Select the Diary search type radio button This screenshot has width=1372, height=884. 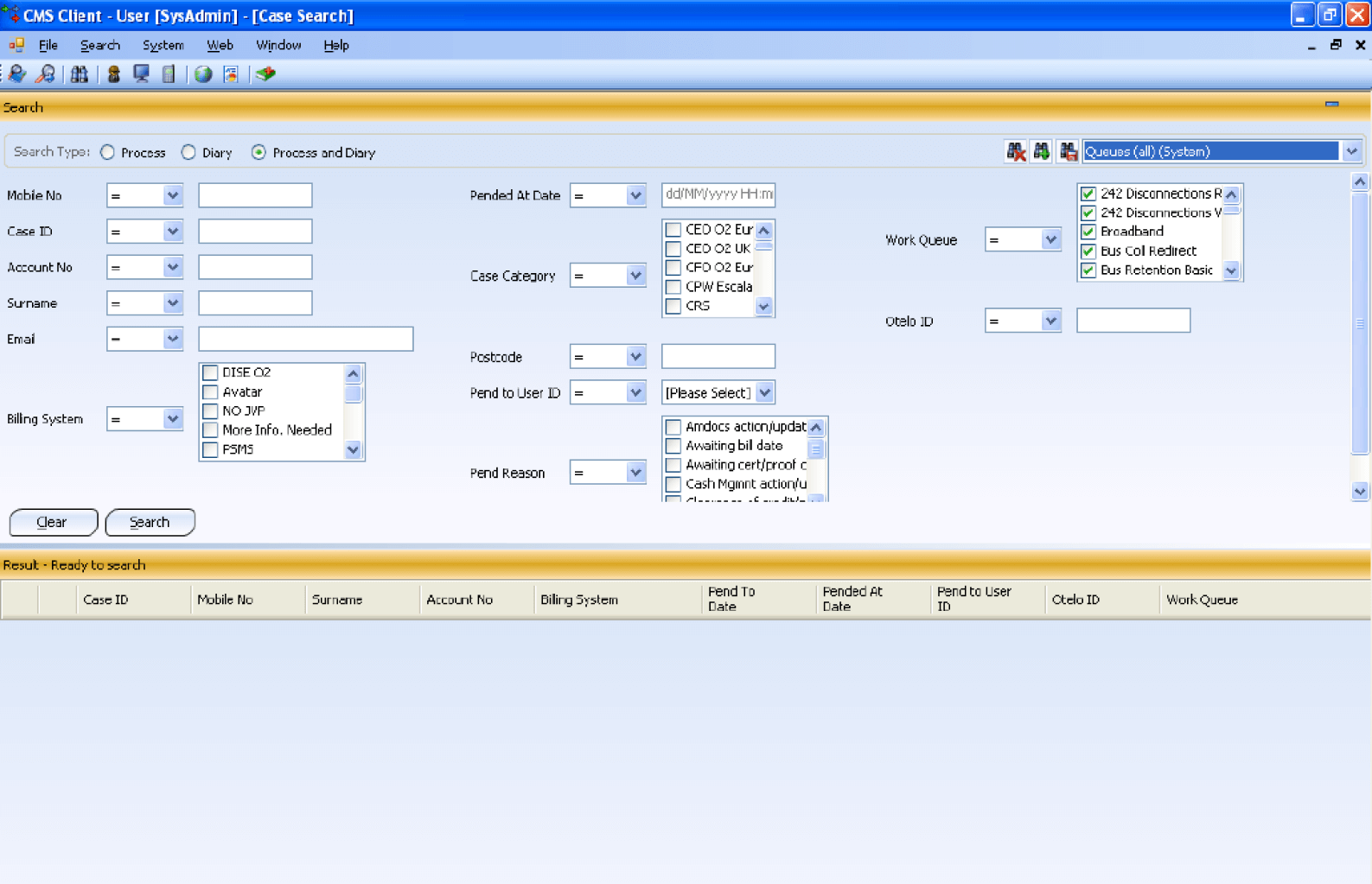point(188,152)
